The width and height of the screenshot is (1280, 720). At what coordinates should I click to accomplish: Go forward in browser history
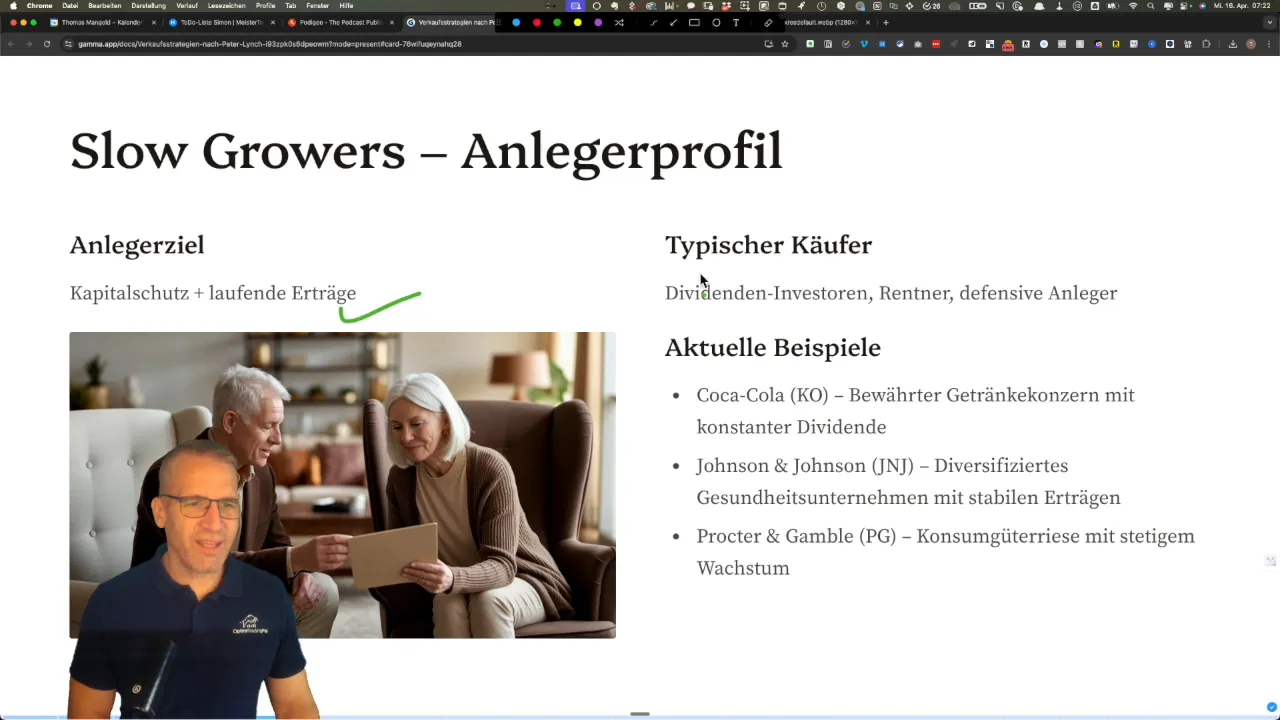click(x=29, y=44)
